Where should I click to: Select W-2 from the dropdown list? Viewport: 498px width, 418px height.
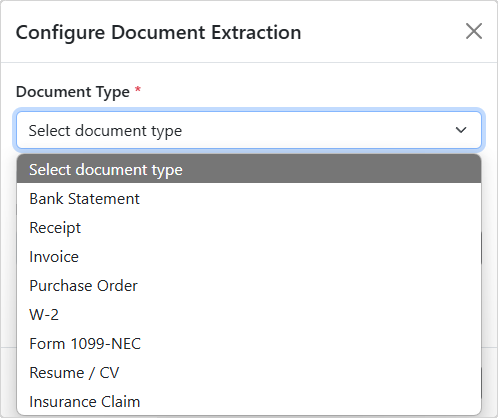tap(249, 315)
